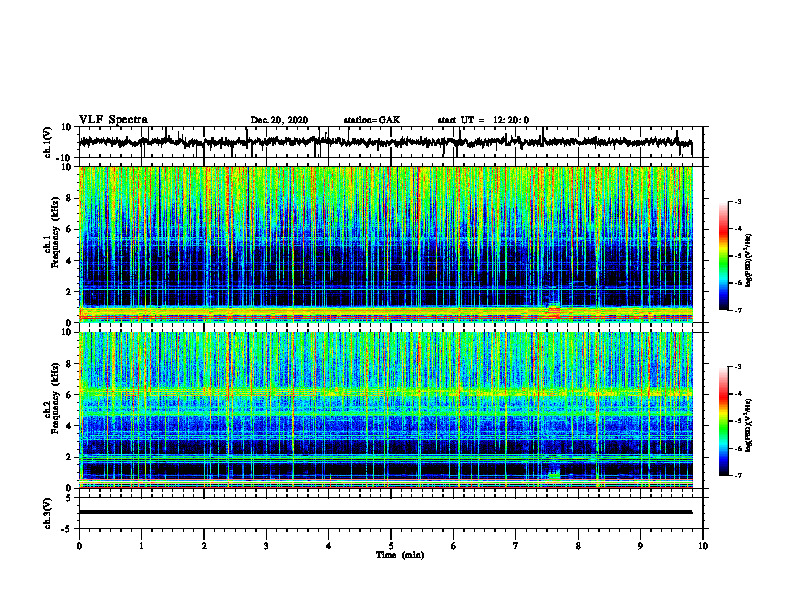Image resolution: width=792 pixels, height=612 pixels.
Task: Click the "-5" tick on ch.3(V) axis
Action: coord(67,529)
